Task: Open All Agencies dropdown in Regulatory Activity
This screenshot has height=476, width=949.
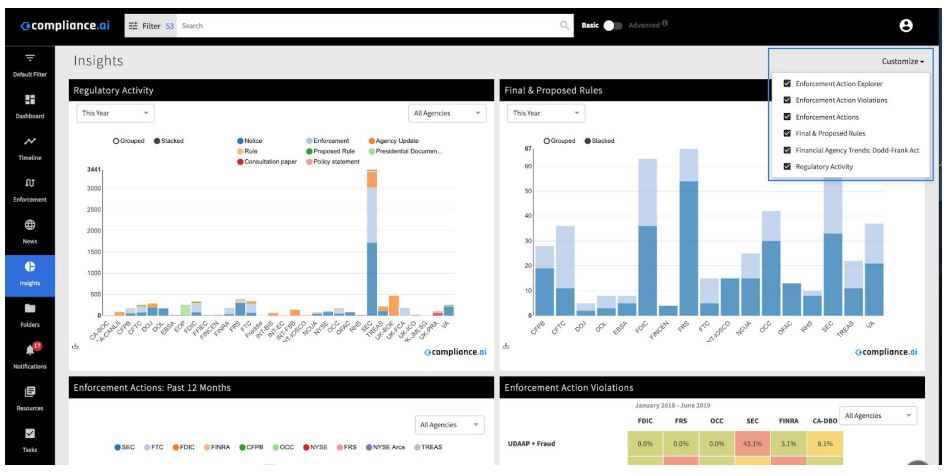Action: 447,113
